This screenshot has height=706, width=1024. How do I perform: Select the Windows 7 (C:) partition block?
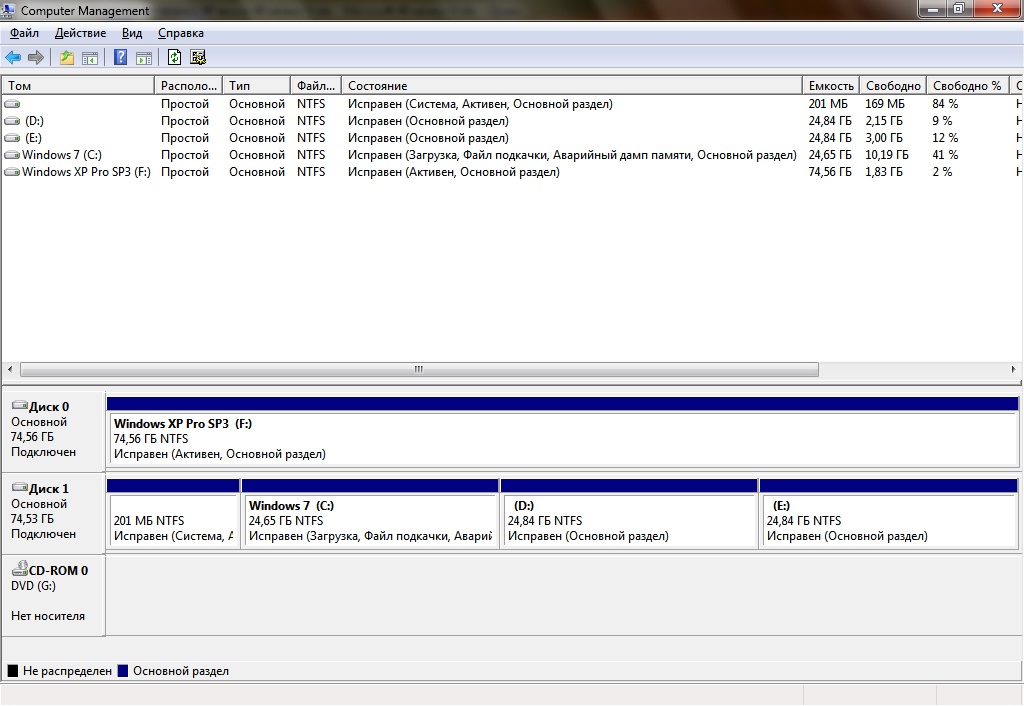(370, 521)
